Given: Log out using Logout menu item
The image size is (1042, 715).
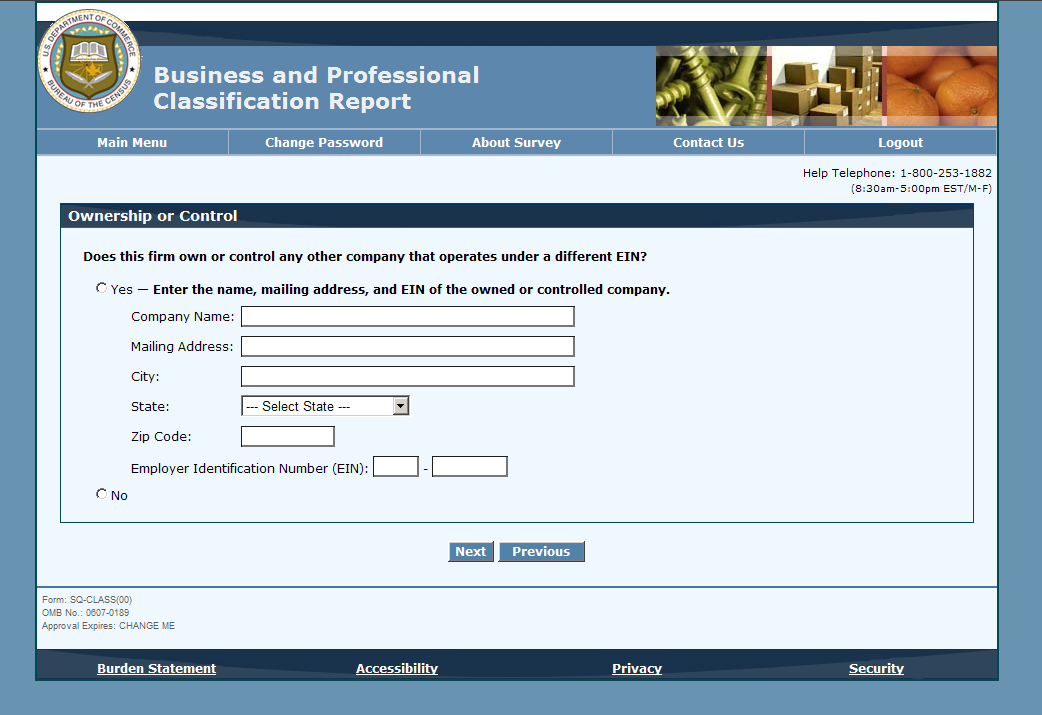Looking at the screenshot, I should click(x=900, y=142).
